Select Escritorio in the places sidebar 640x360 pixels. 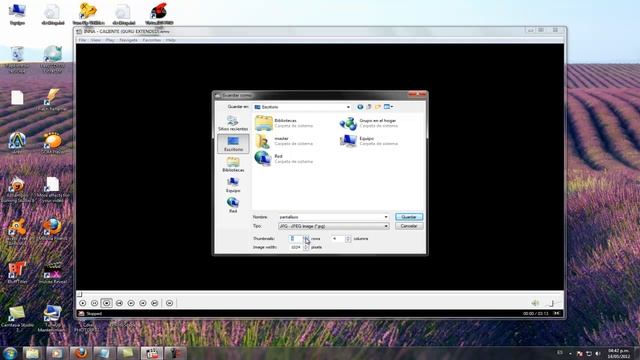coord(233,144)
